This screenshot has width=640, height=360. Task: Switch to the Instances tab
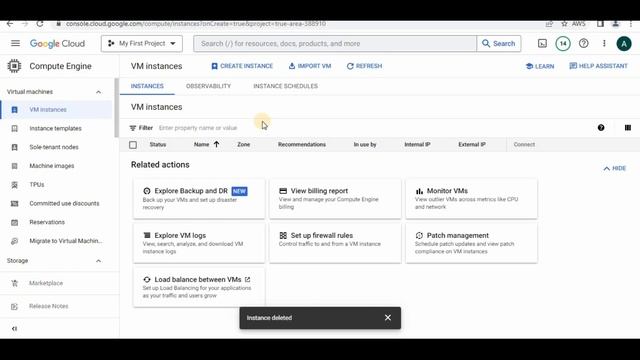click(147, 86)
